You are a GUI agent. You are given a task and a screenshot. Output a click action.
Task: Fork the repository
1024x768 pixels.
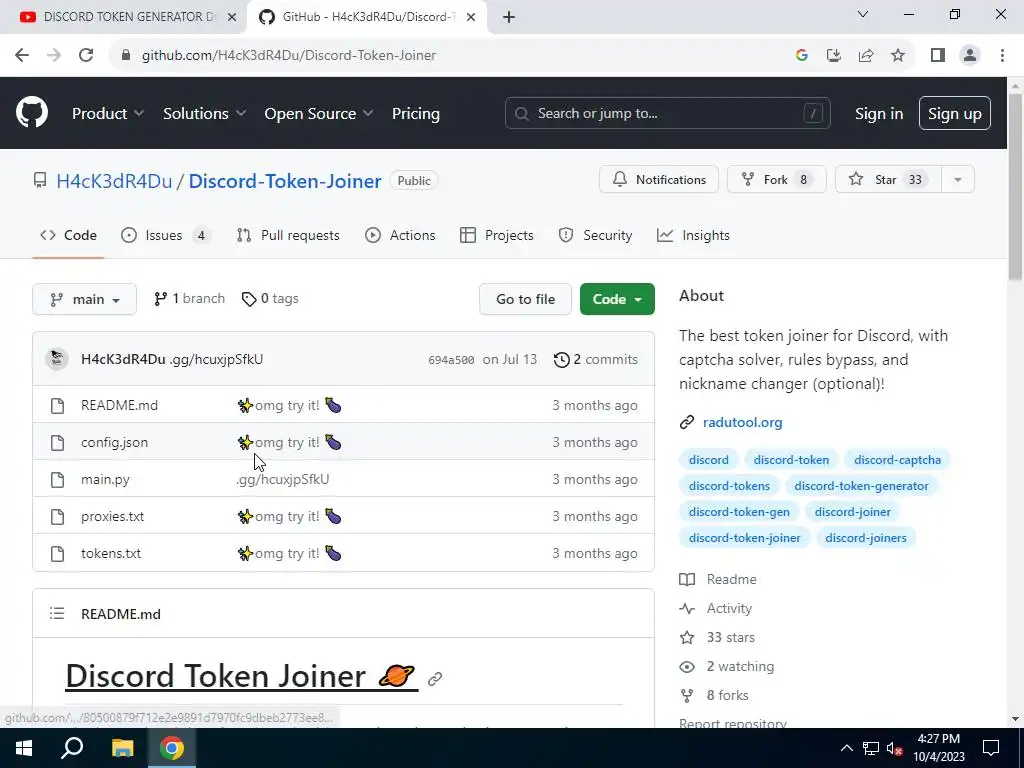point(776,180)
